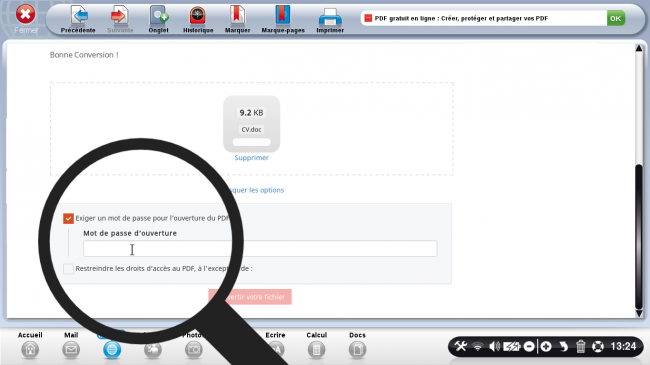Click the Convertir votre fichier button
The image size is (650, 365).
(x=250, y=297)
